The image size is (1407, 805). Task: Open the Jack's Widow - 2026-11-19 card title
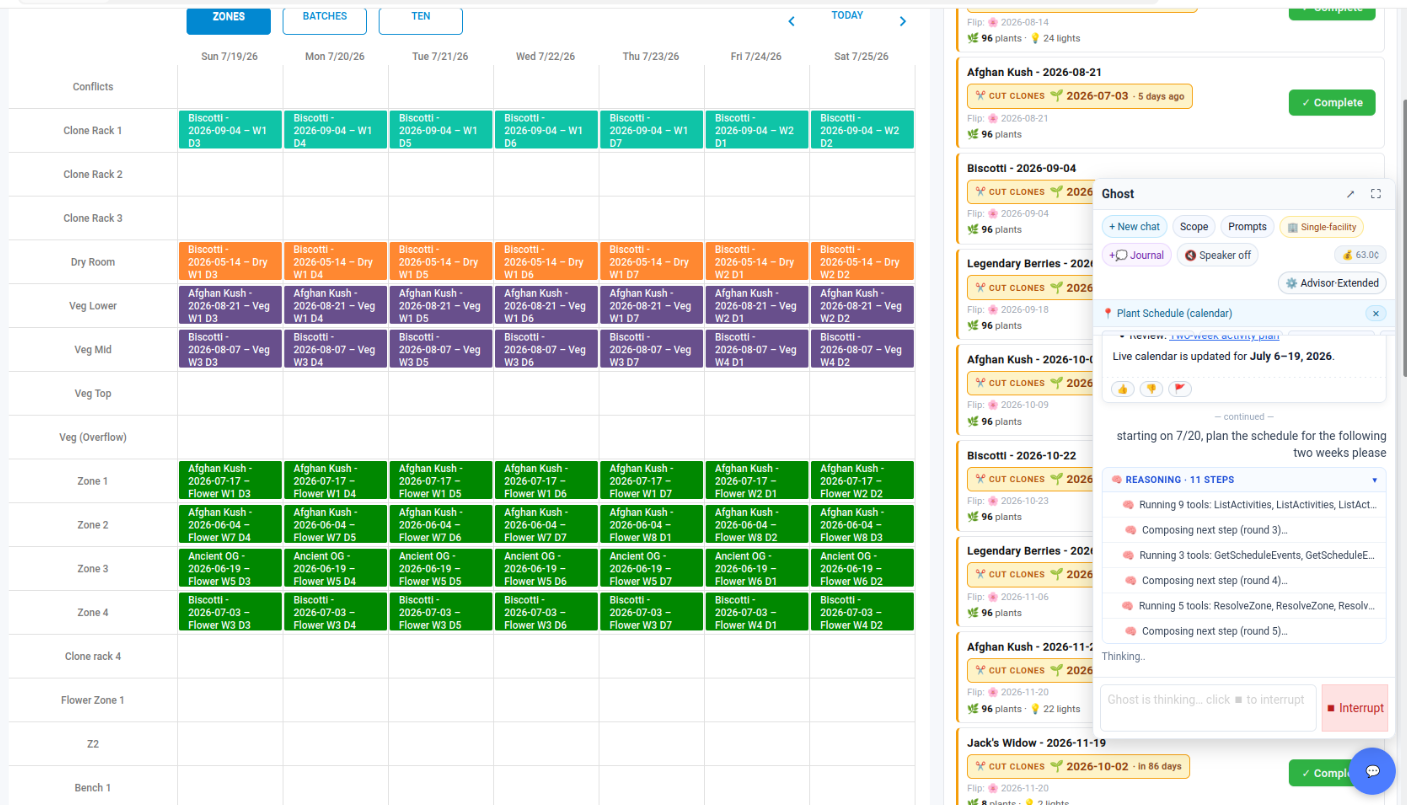[x=1036, y=743]
